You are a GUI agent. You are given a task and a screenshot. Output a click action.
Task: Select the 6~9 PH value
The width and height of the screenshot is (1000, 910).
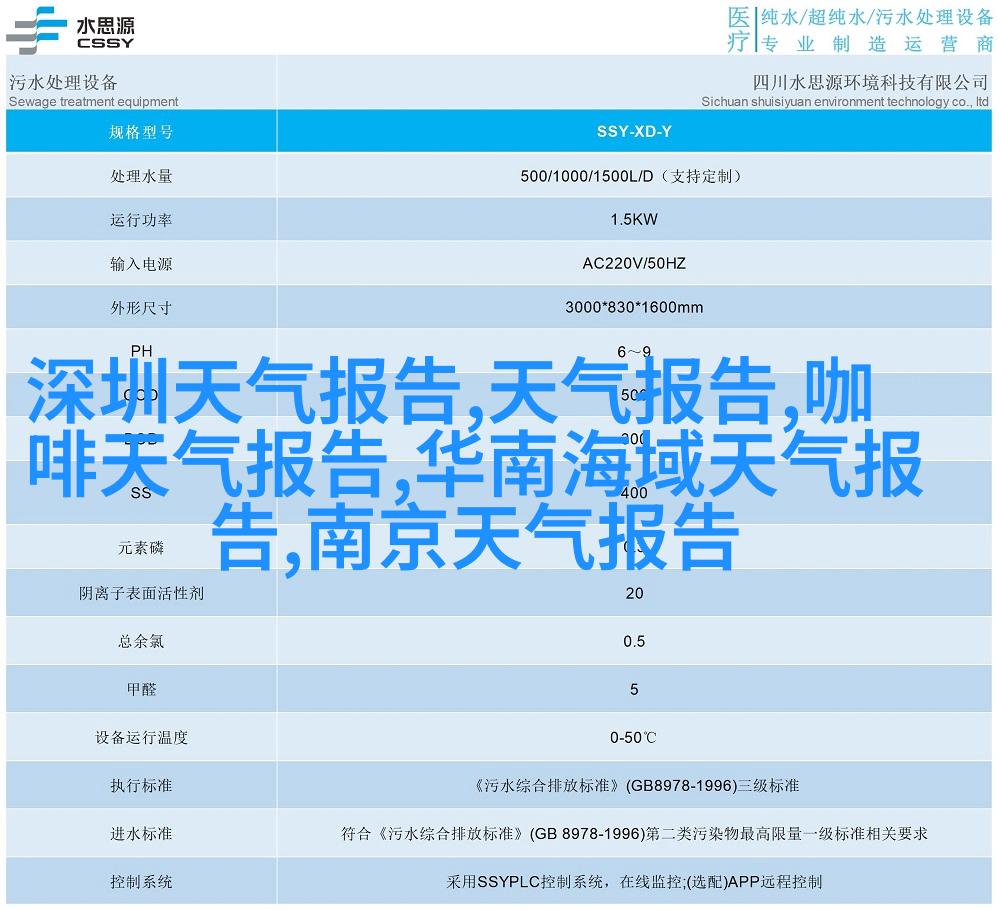(x=634, y=351)
